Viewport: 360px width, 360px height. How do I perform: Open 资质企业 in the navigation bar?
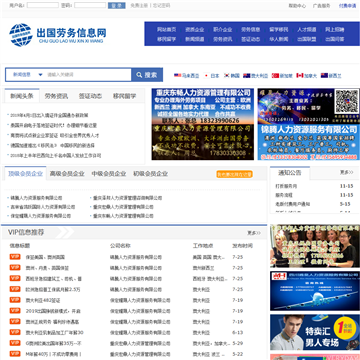tap(195, 29)
